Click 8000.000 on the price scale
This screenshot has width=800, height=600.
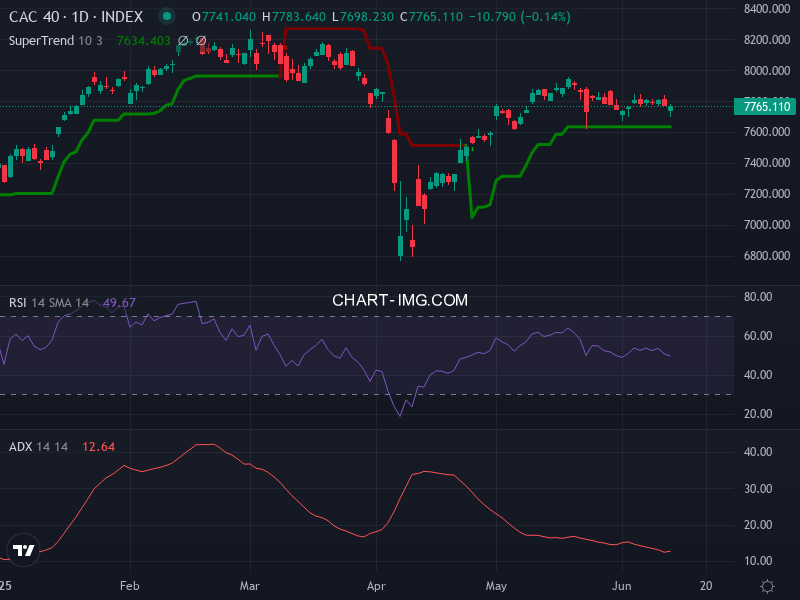click(x=767, y=70)
